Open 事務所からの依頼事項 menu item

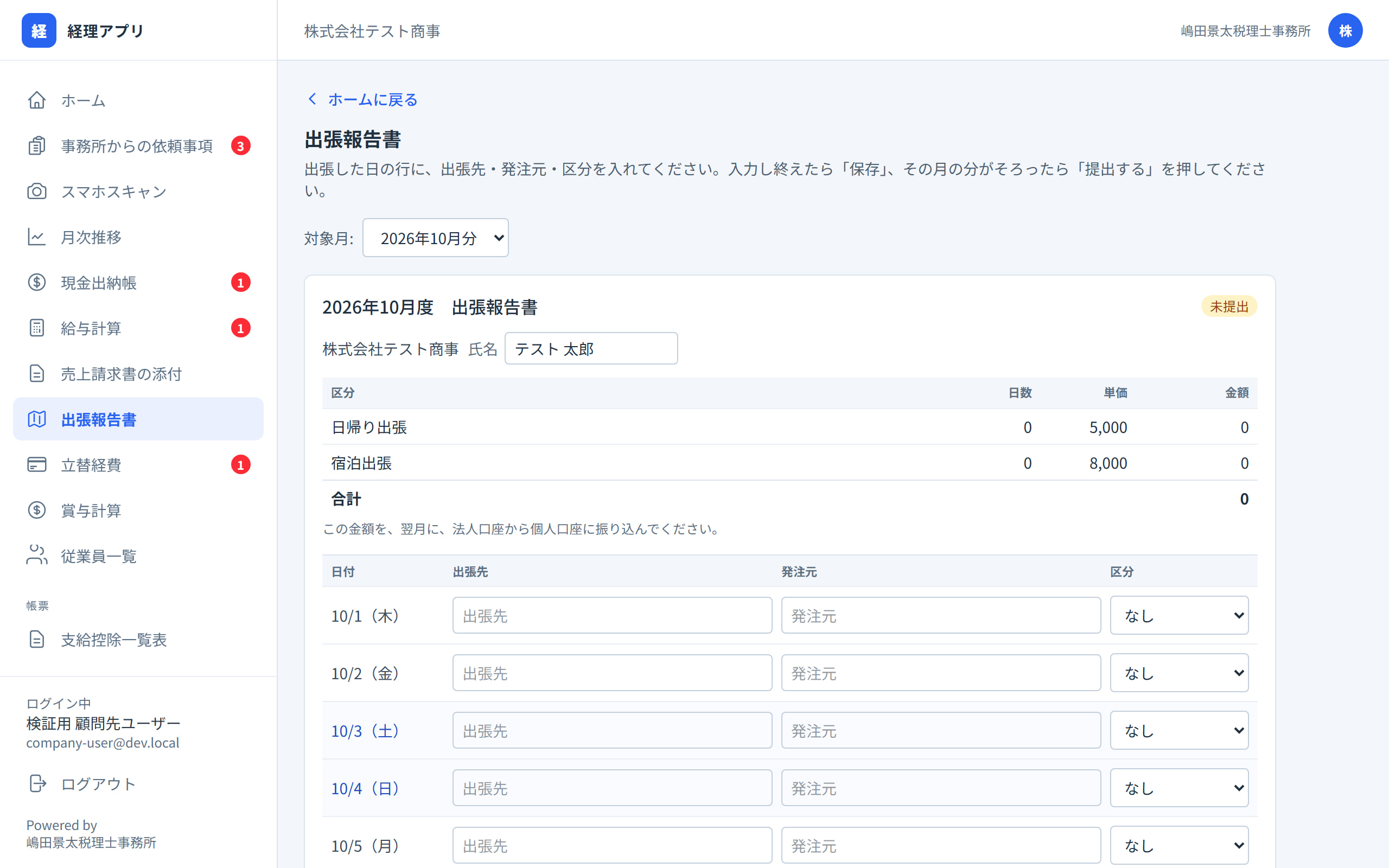coord(138,146)
